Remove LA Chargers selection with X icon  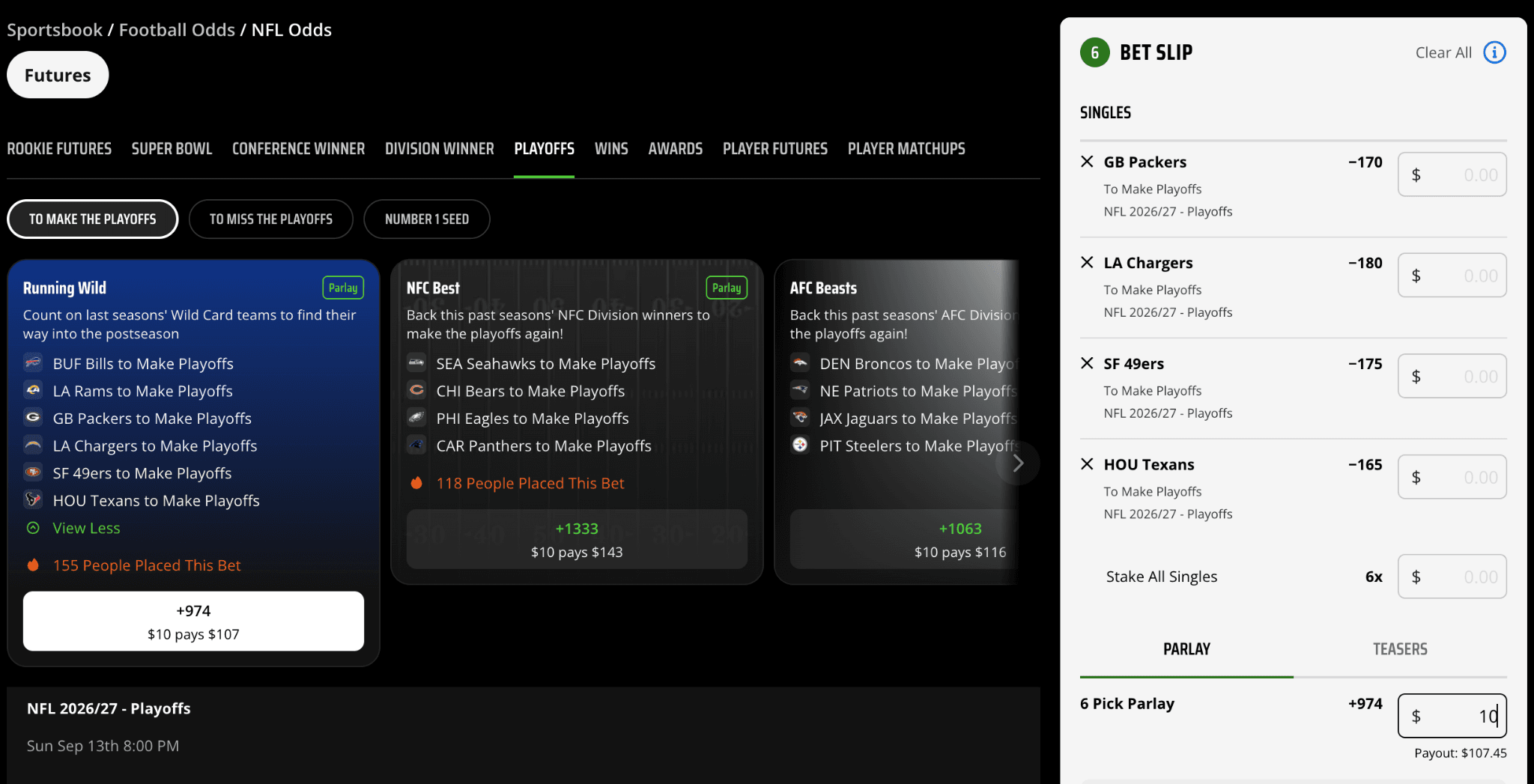click(1087, 262)
